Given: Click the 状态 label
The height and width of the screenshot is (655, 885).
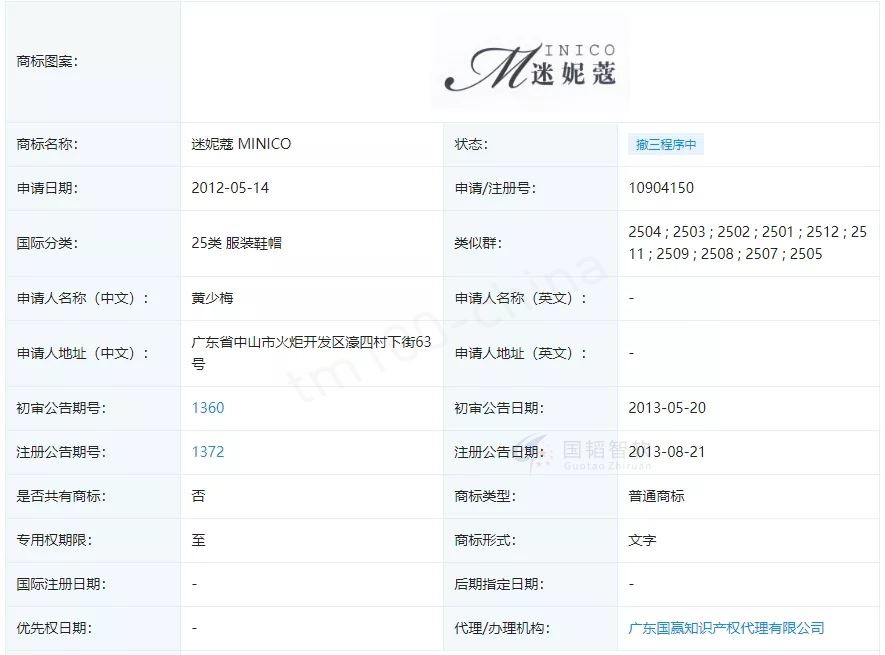Looking at the screenshot, I should 471,144.
